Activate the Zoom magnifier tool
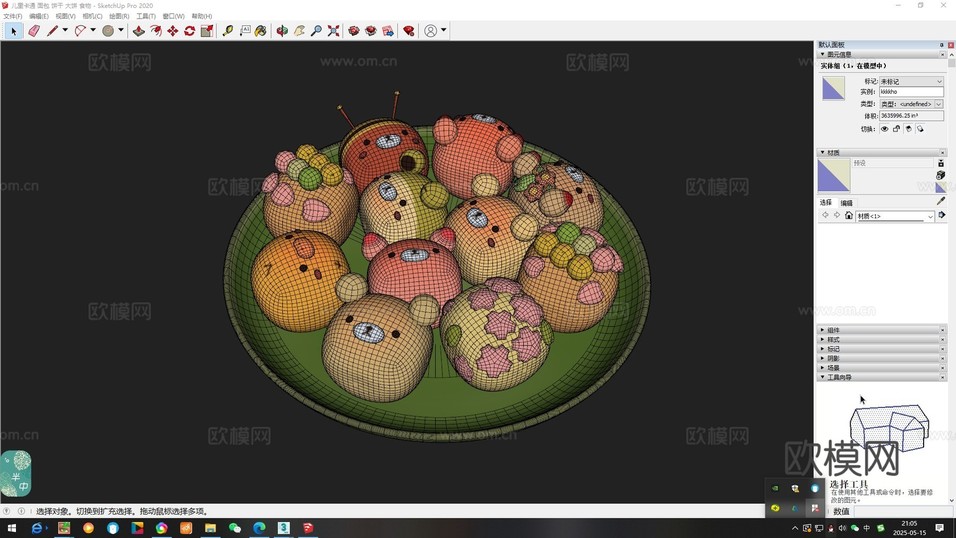The width and height of the screenshot is (956, 538). (316, 30)
